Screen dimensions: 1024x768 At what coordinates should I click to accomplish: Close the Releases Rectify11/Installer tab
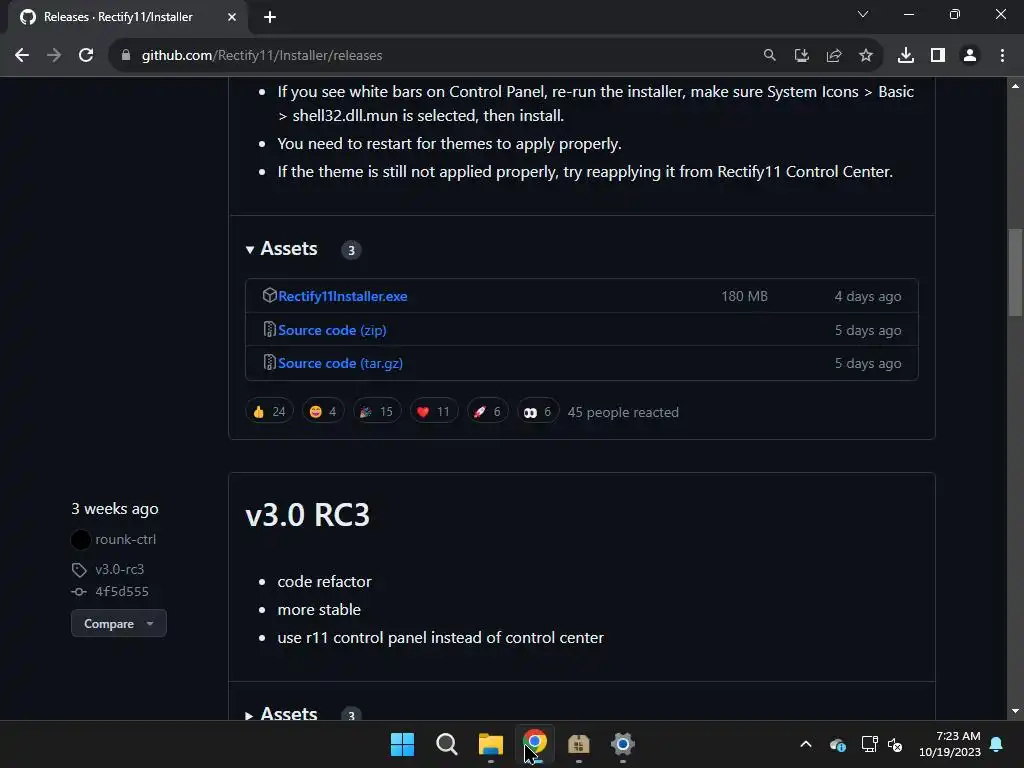point(232,17)
